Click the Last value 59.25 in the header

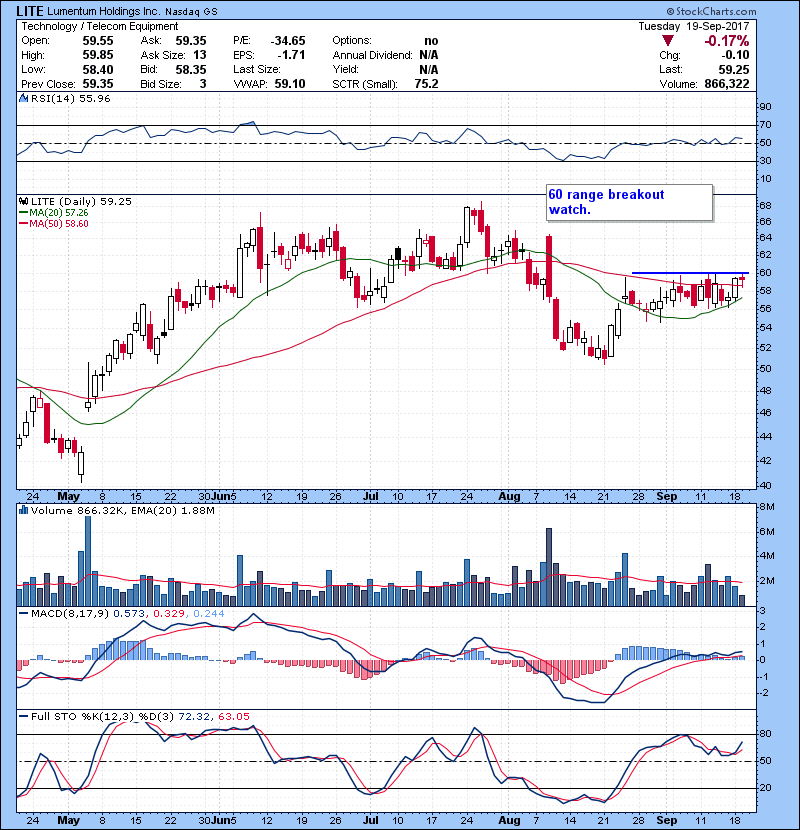point(734,69)
